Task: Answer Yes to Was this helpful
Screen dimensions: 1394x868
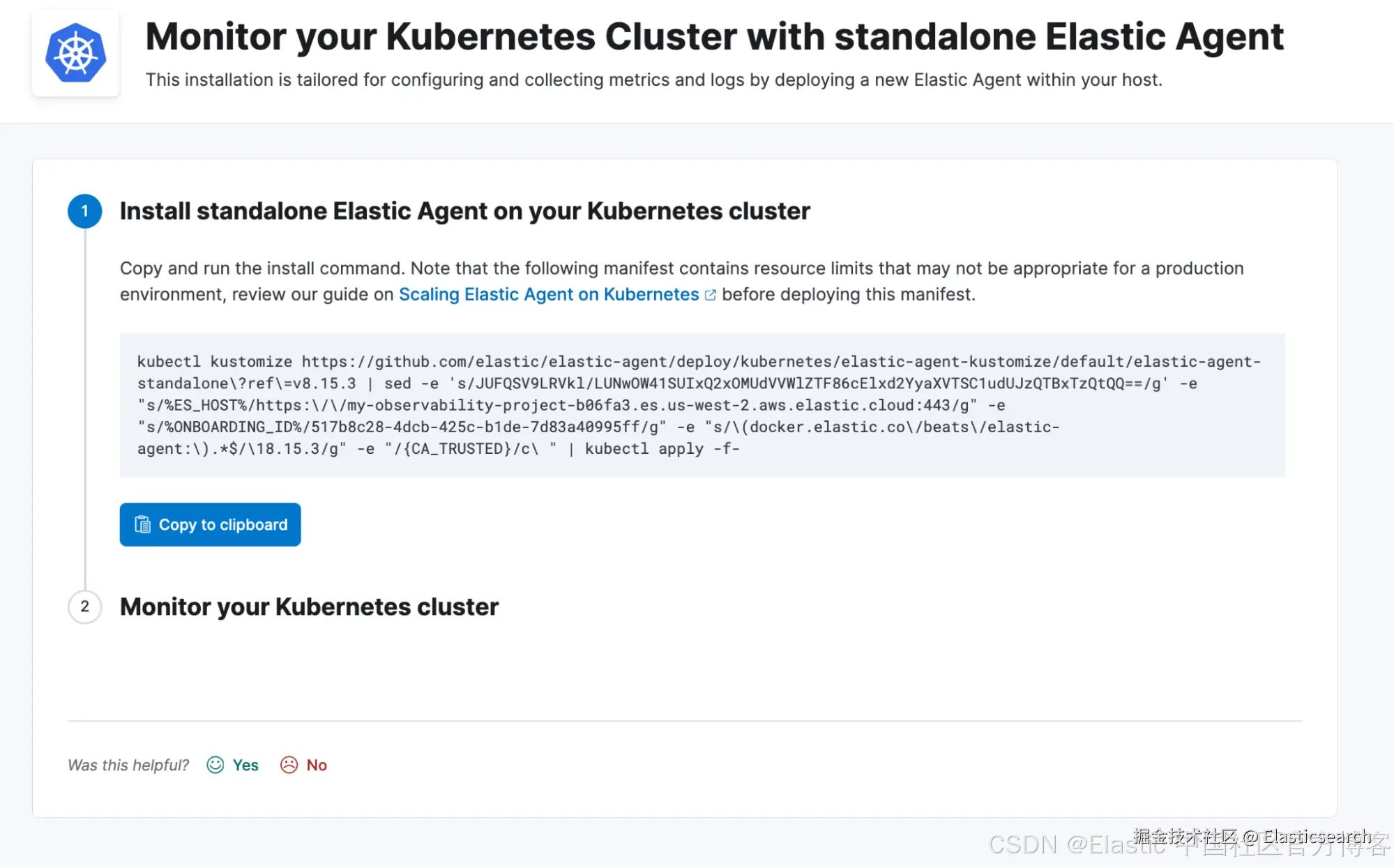Action: (x=245, y=765)
